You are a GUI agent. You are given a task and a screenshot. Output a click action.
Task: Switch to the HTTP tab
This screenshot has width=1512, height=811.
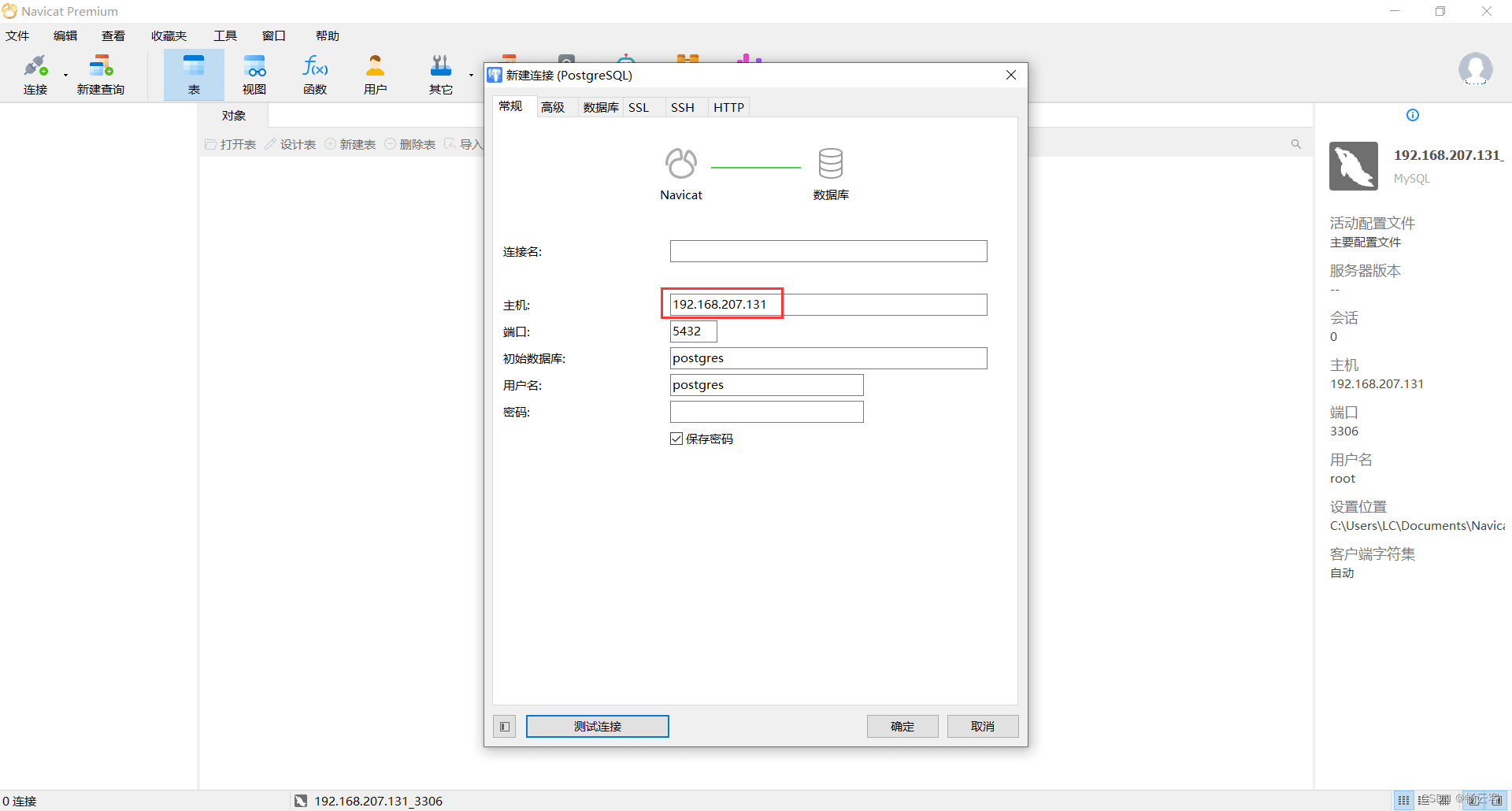pyautogui.click(x=729, y=108)
